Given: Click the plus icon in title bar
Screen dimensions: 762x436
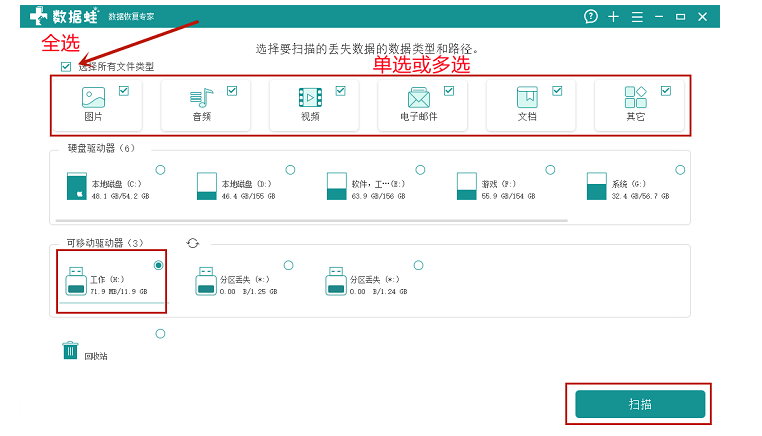Looking at the screenshot, I should click(613, 17).
